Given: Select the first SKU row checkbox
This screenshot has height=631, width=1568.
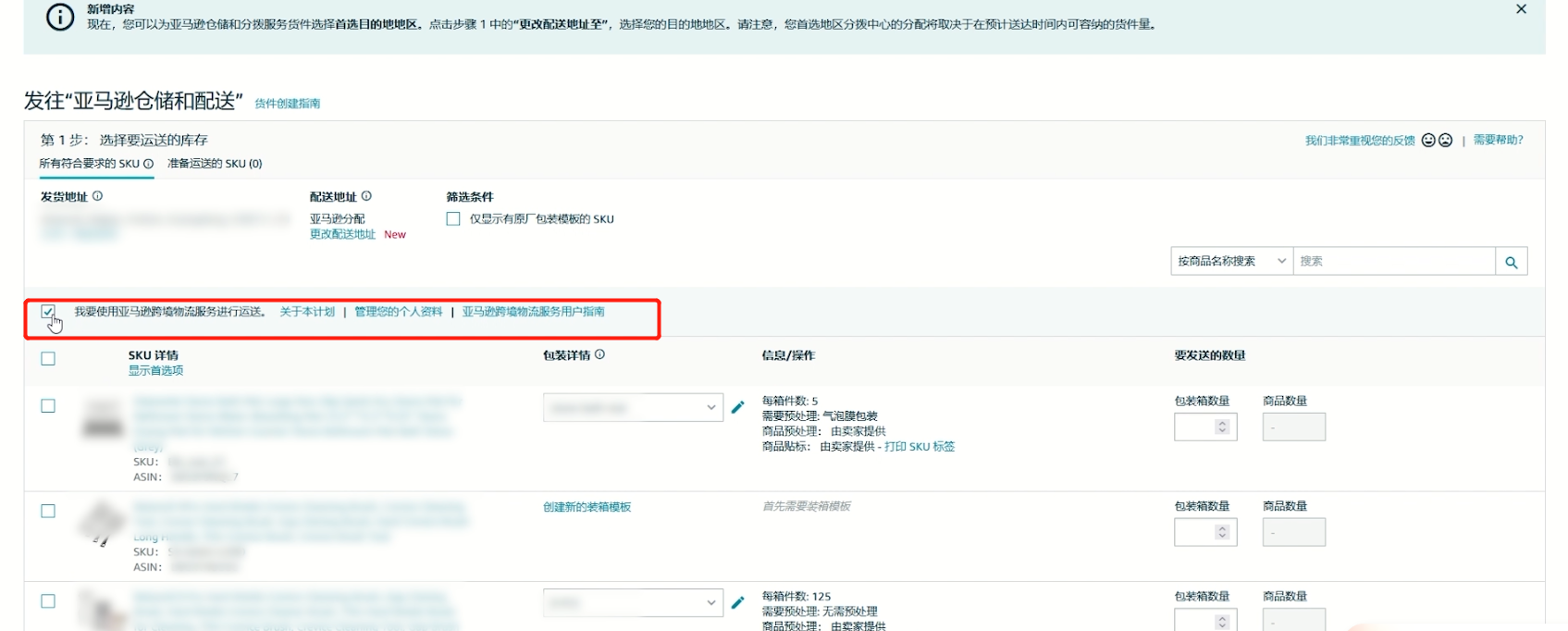Looking at the screenshot, I should pyautogui.click(x=48, y=406).
